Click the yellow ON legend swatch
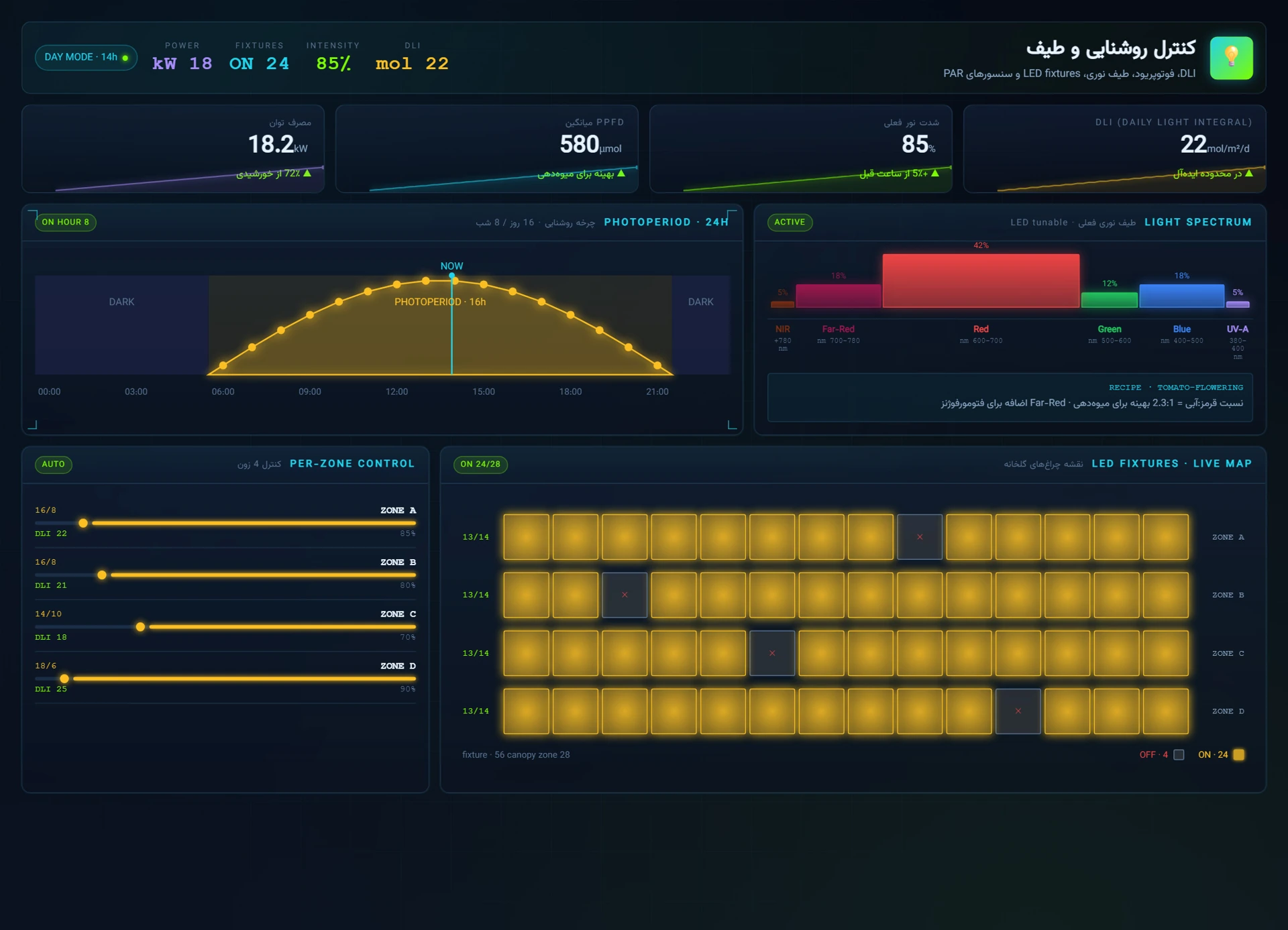 [1239, 754]
